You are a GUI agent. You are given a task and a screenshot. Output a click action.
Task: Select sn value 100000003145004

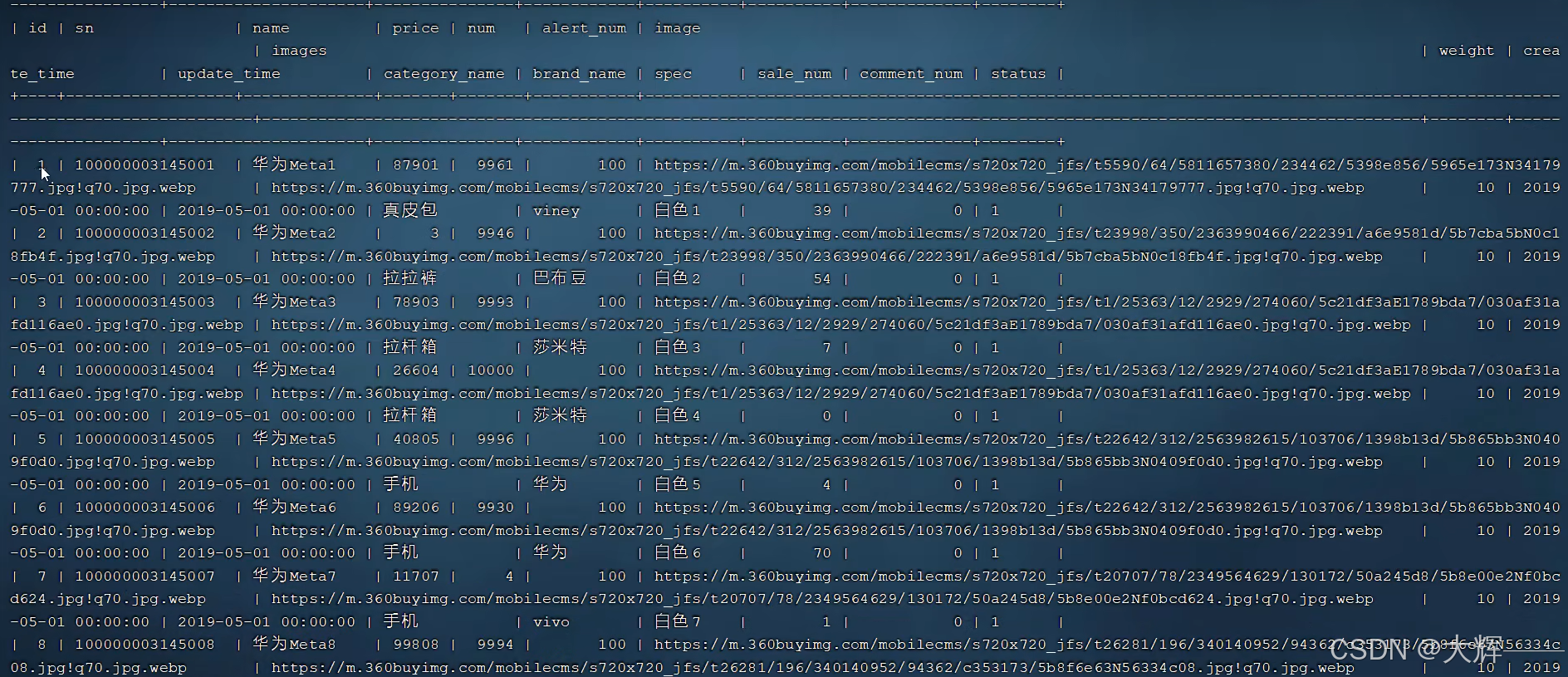145,370
